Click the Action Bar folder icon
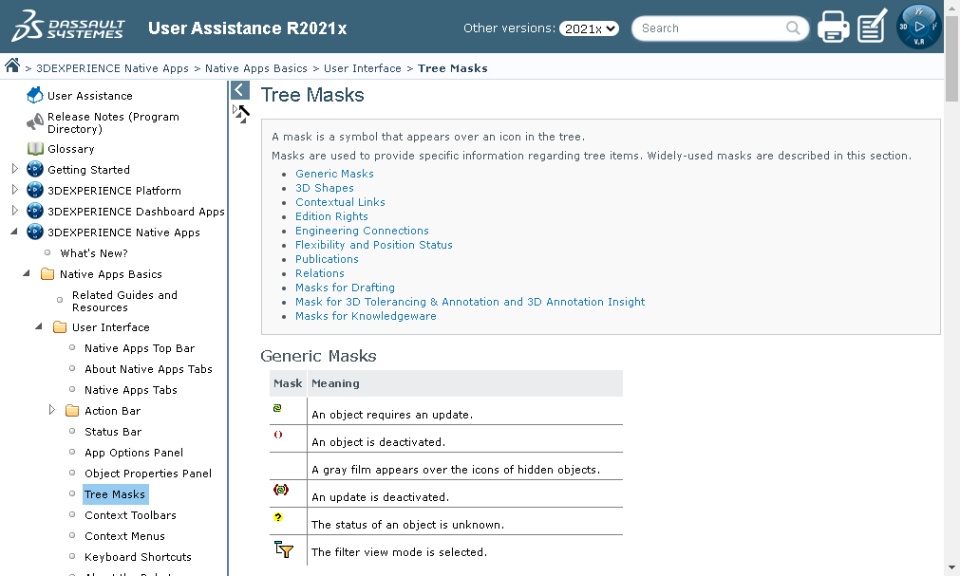960x576 pixels. [x=72, y=411]
